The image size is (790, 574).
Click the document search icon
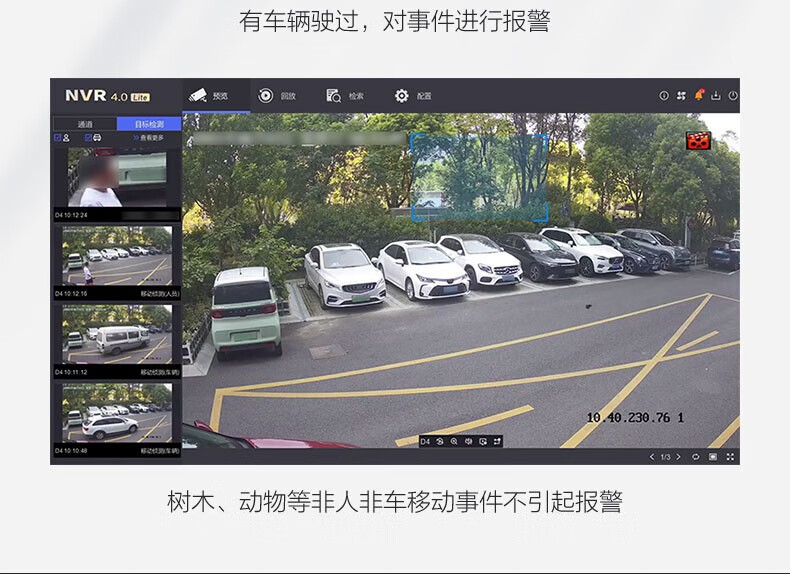[x=334, y=95]
